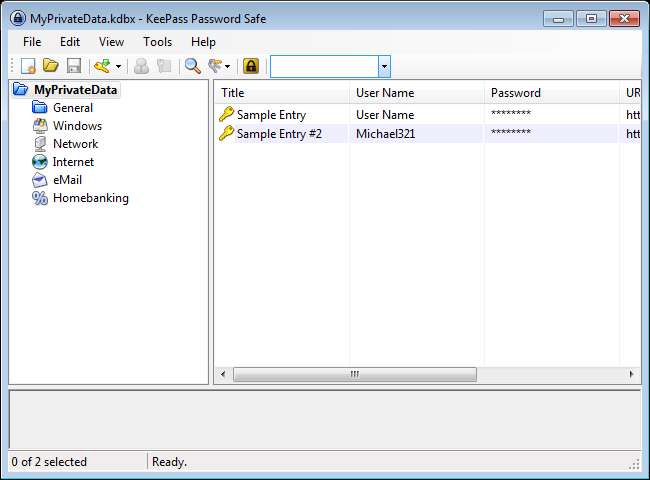Click the Homebanking percent icon

pyautogui.click(x=40, y=198)
